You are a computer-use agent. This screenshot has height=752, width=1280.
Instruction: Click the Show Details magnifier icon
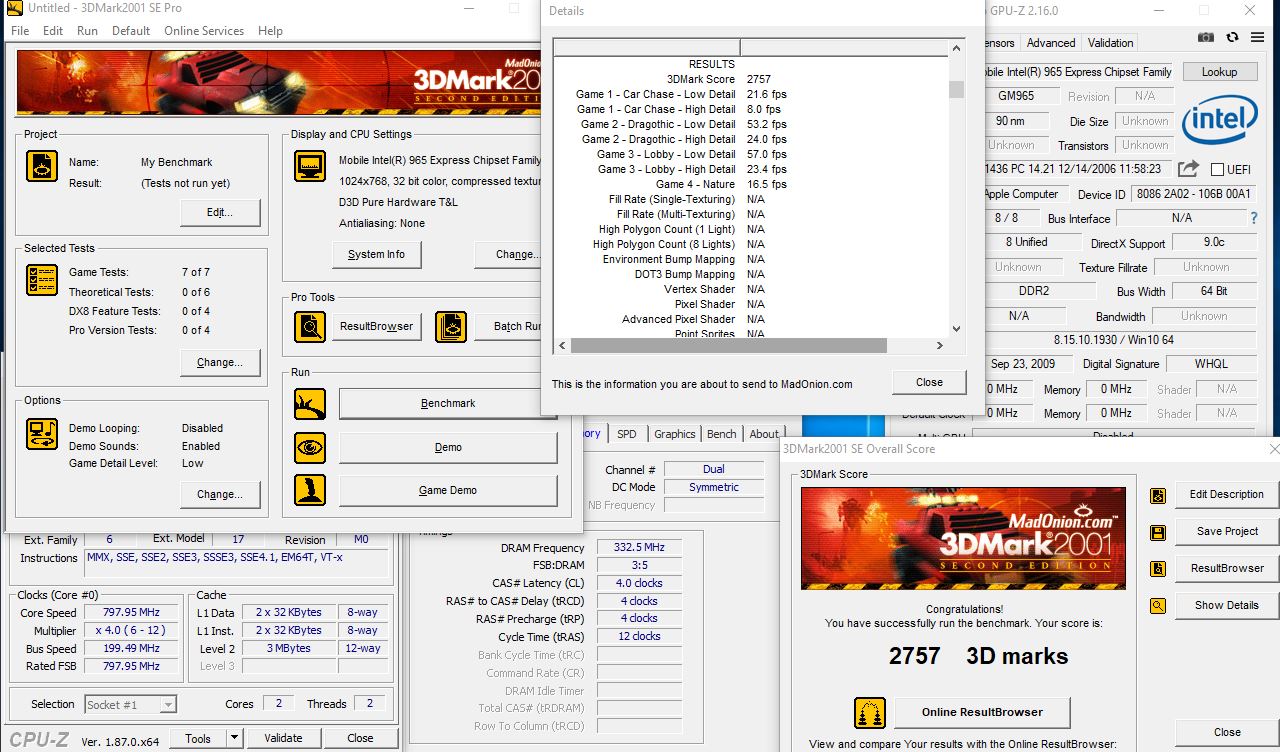[x=1157, y=606]
